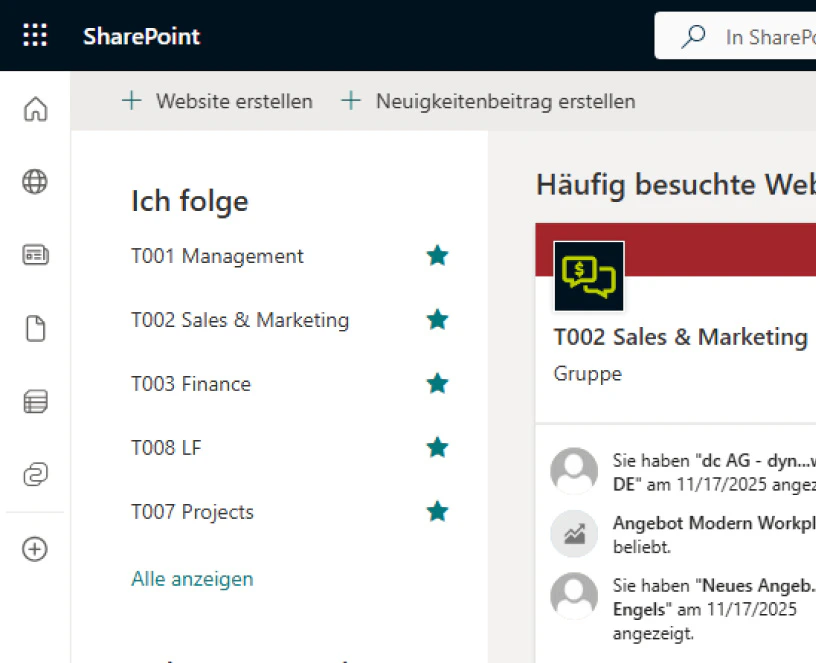This screenshot has height=663, width=816.
Task: Open T001 Management followed site
Action: pos(217,256)
